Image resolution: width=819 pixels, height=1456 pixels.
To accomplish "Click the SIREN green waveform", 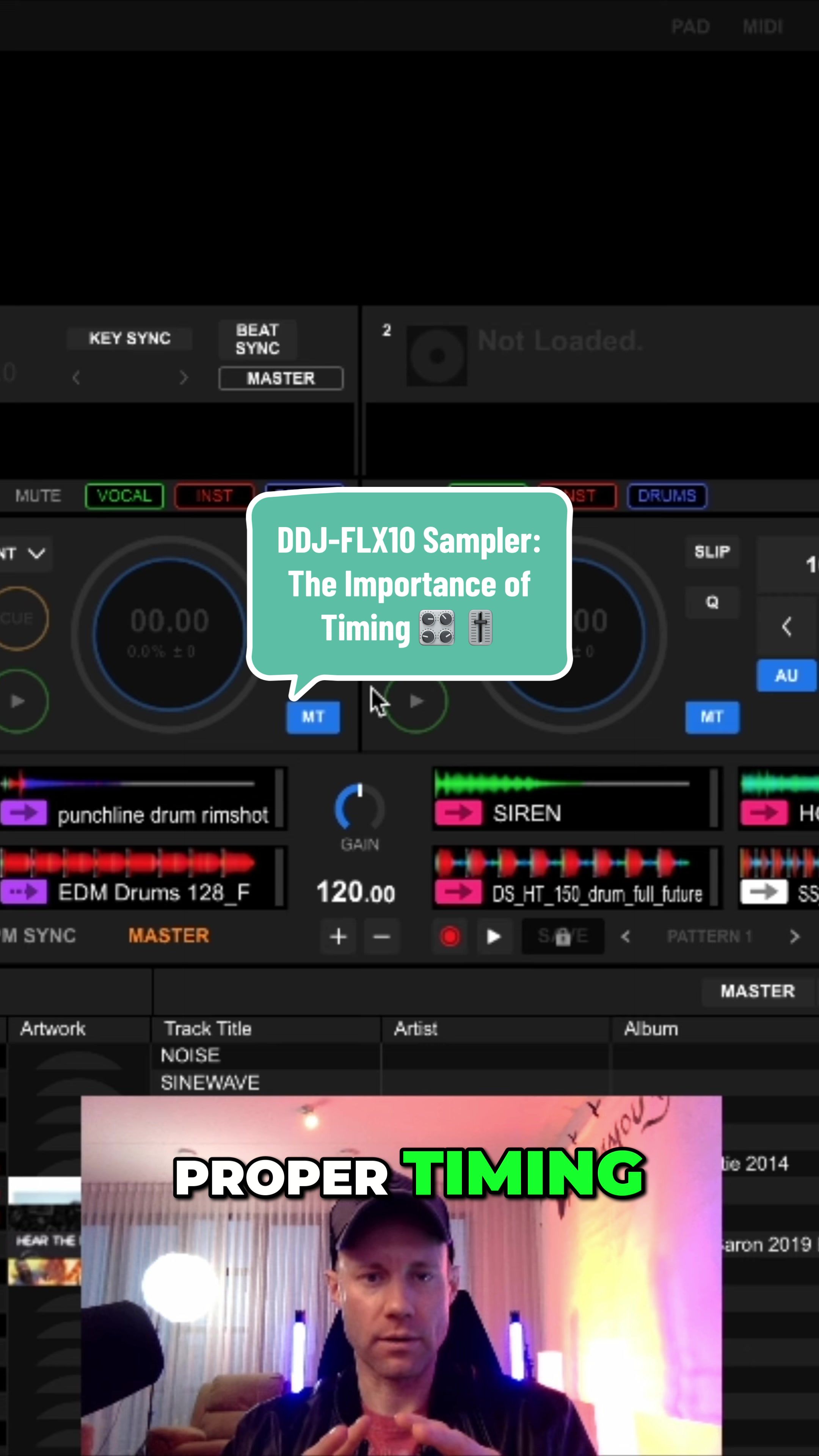I will [562, 783].
